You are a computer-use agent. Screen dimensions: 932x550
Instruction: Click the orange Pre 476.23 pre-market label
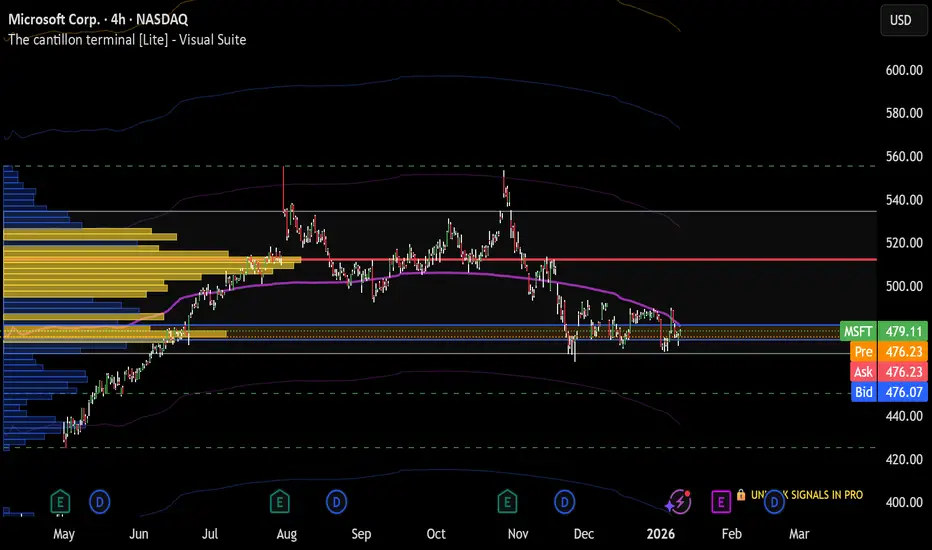[889, 351]
